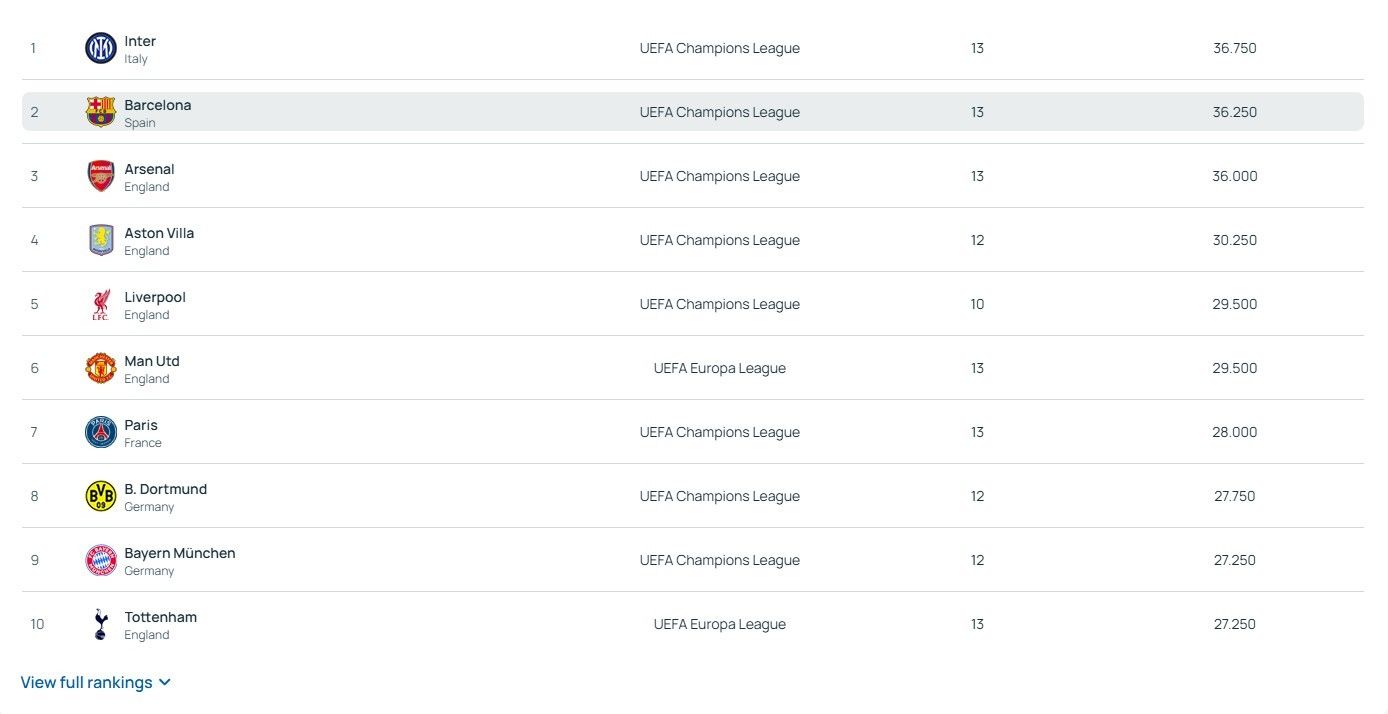Click the chevron beside View full rankings

click(165, 682)
